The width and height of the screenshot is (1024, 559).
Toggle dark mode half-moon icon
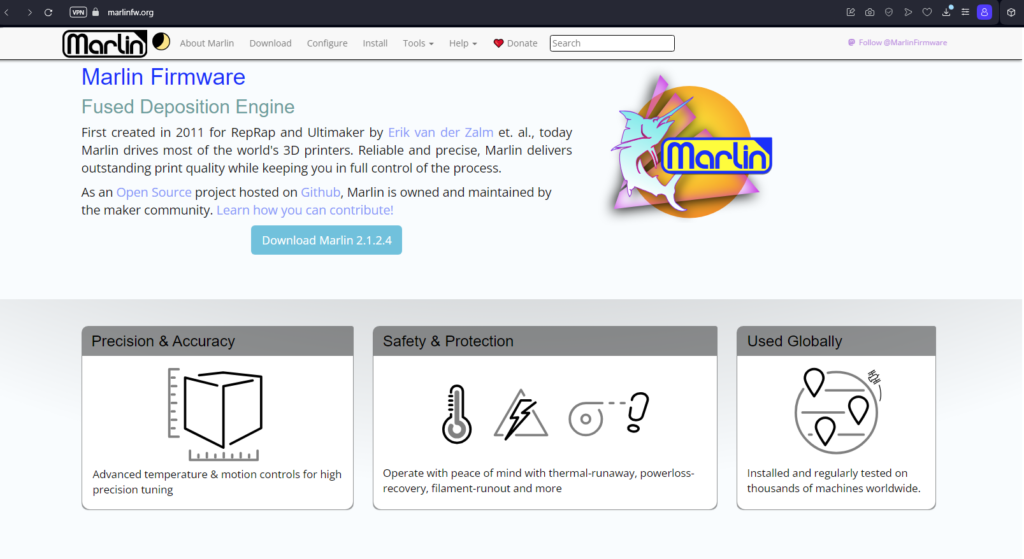point(161,42)
